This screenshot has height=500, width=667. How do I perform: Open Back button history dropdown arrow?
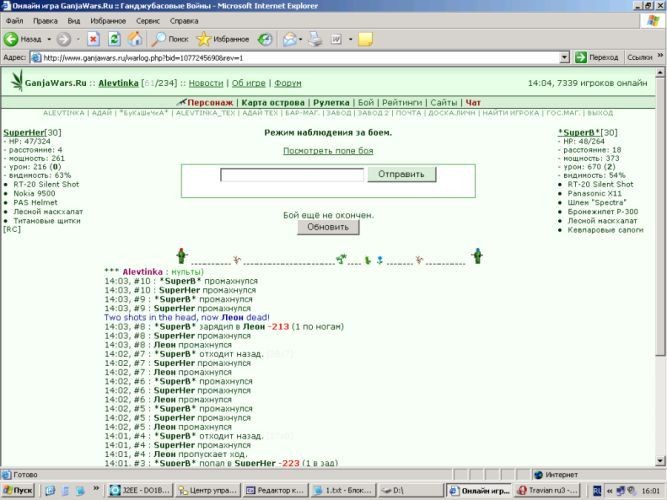point(49,39)
